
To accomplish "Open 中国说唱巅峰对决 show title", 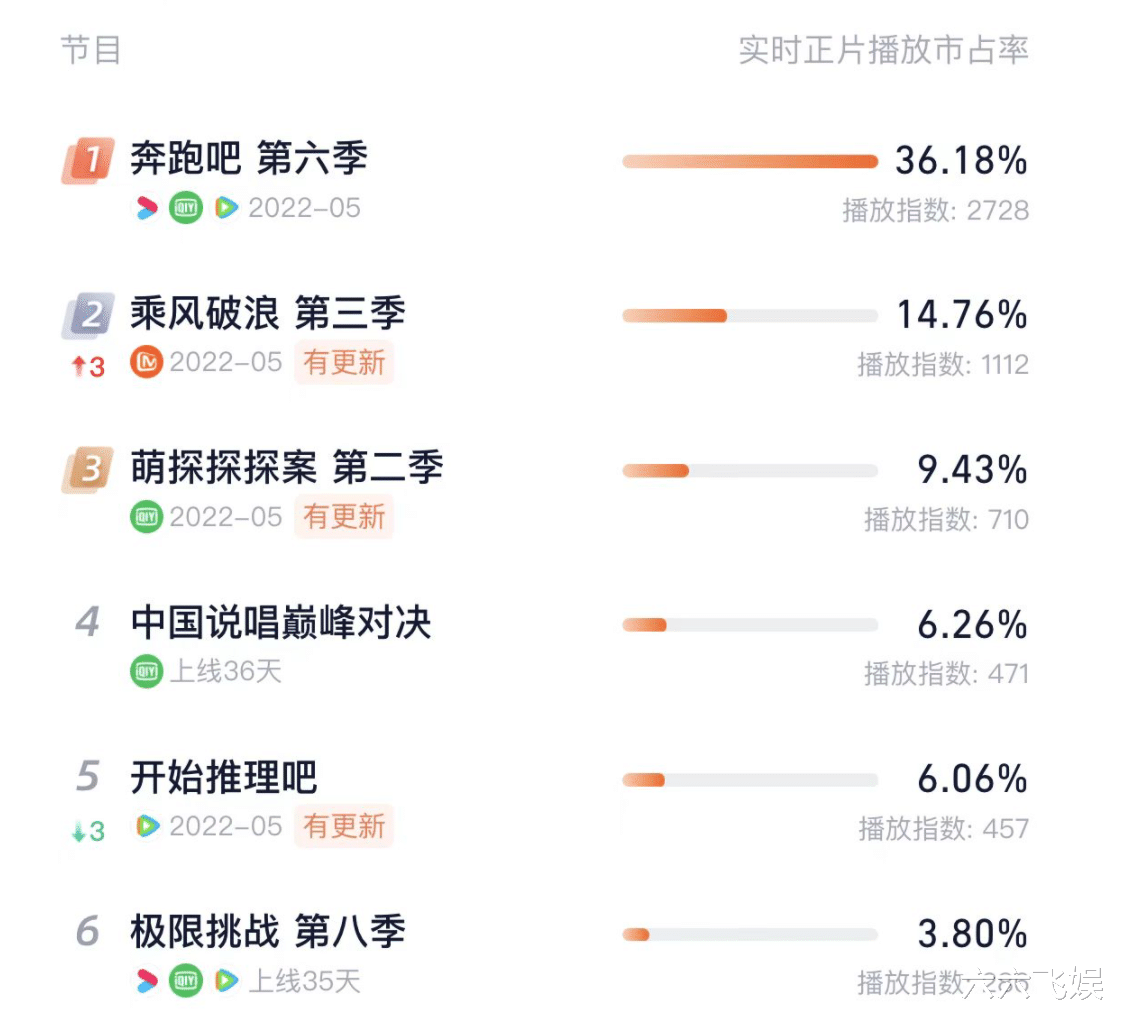I will [281, 622].
